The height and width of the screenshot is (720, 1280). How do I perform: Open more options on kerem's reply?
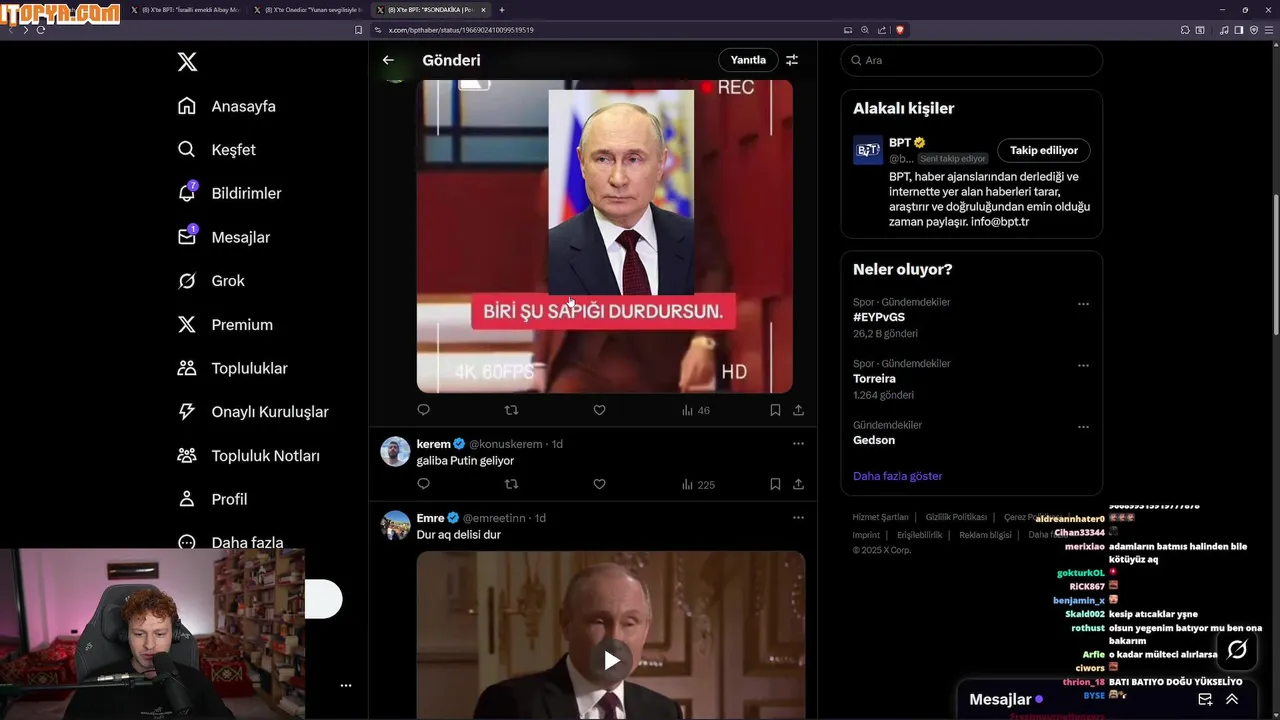click(798, 443)
